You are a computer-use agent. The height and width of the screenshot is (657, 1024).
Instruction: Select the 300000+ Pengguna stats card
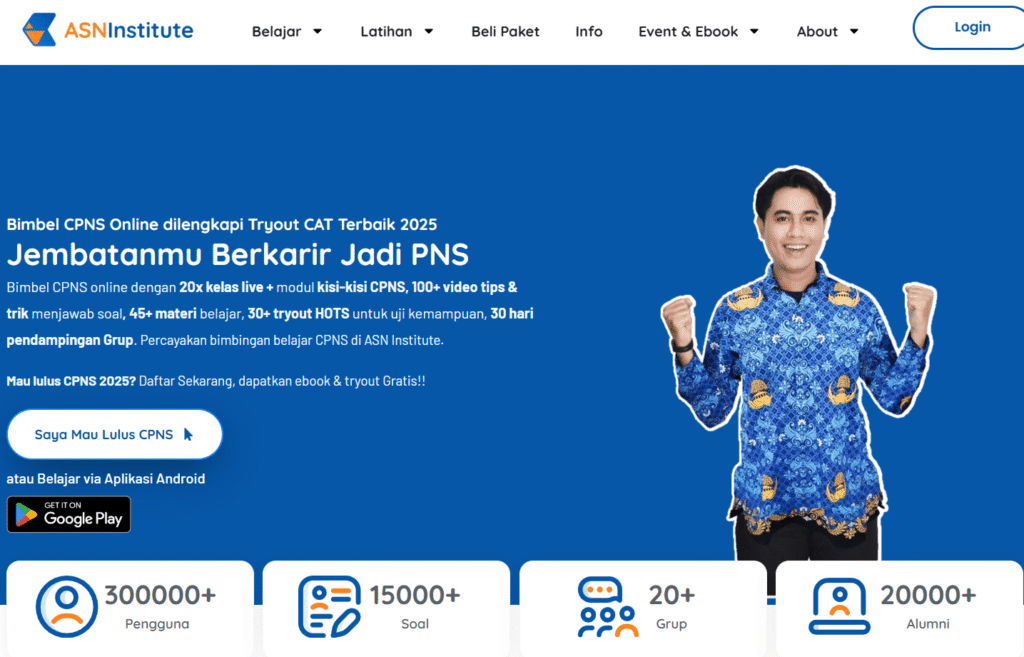pyautogui.click(x=130, y=608)
